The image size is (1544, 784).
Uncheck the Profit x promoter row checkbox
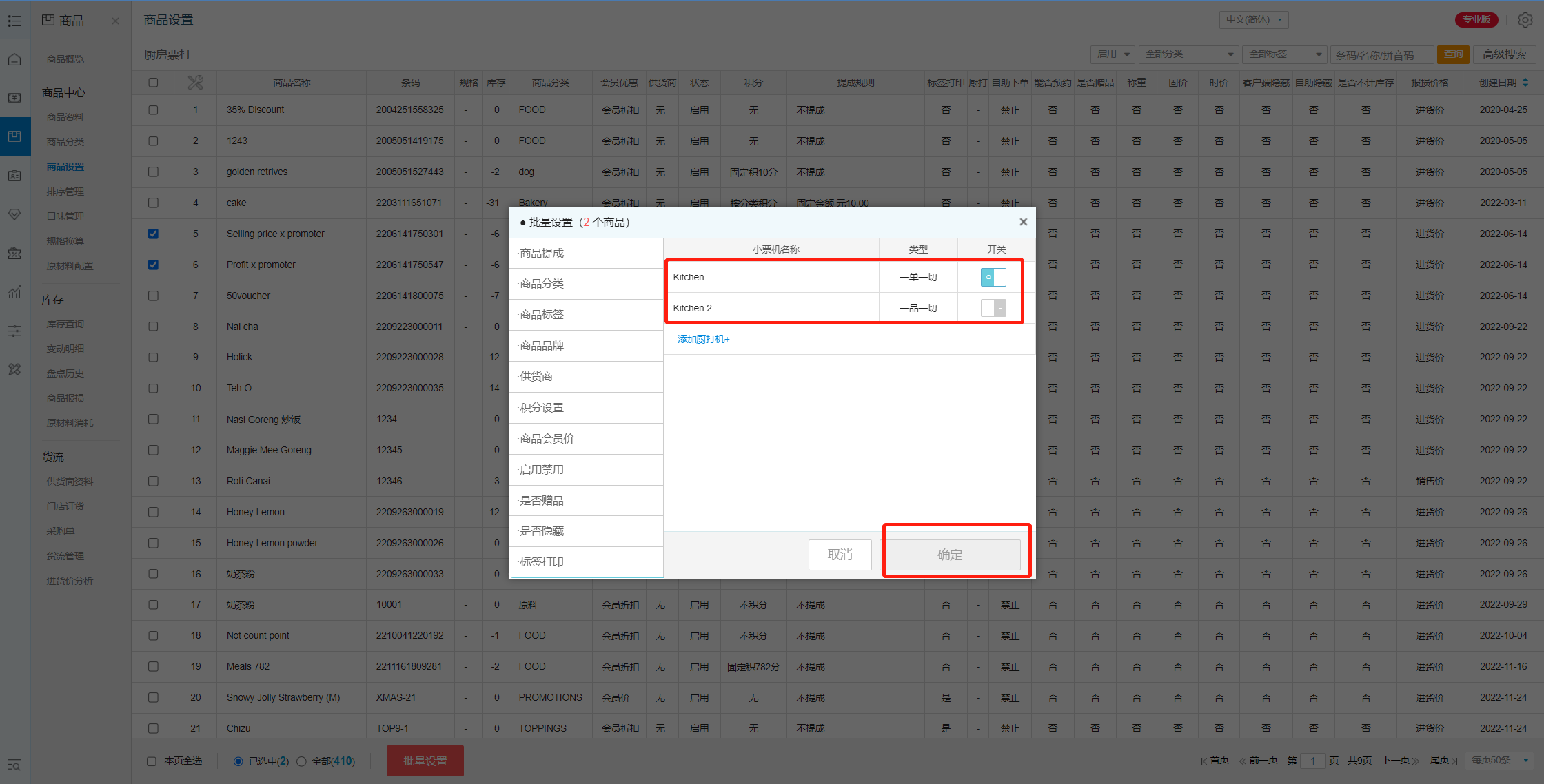[x=153, y=265]
